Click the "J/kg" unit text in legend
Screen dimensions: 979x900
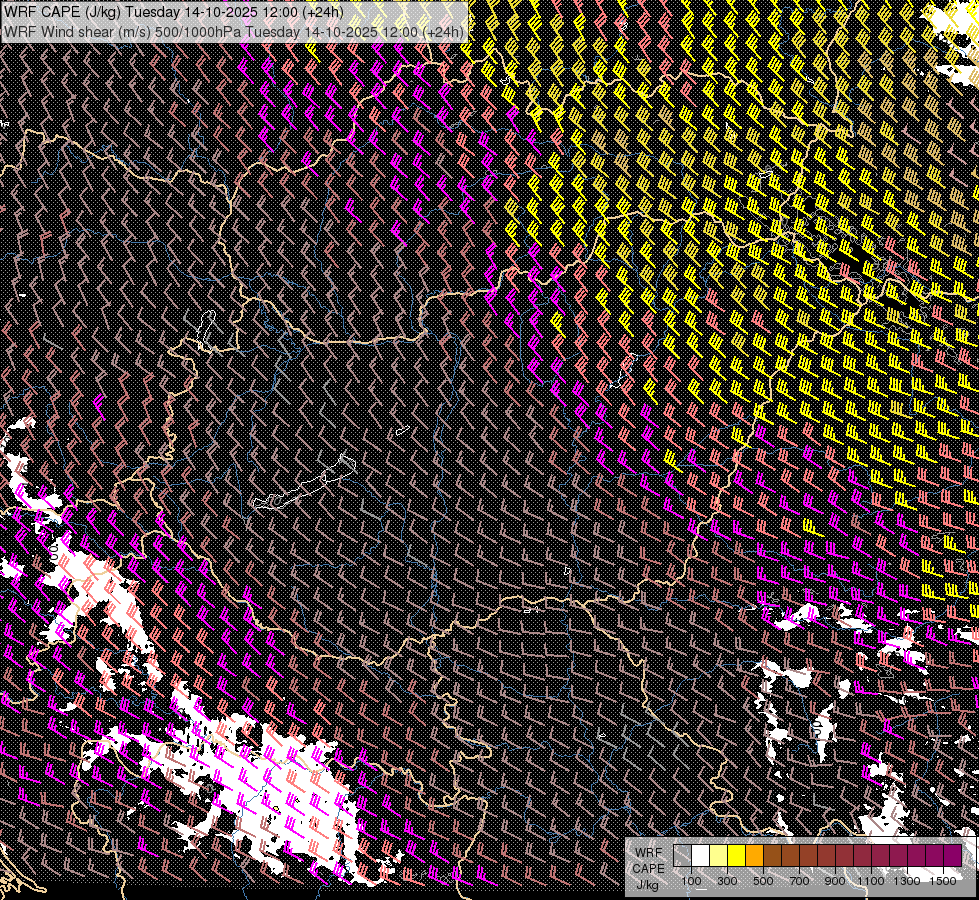pos(647,884)
